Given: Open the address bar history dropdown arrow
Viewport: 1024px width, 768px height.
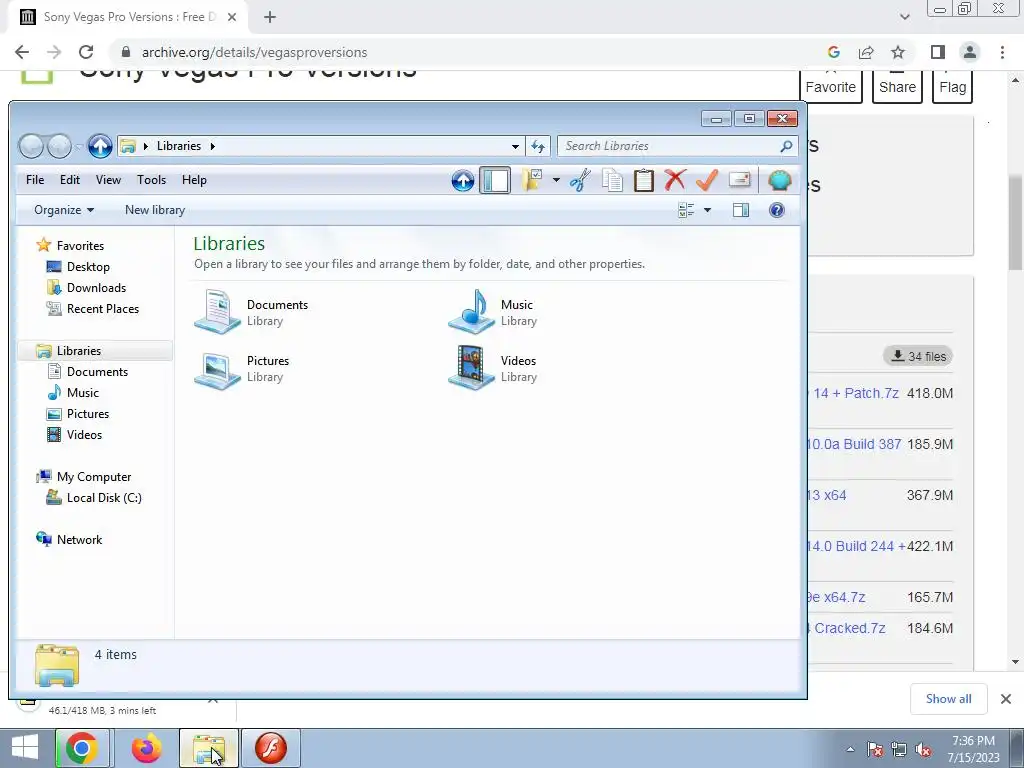Looking at the screenshot, I should pyautogui.click(x=515, y=146).
